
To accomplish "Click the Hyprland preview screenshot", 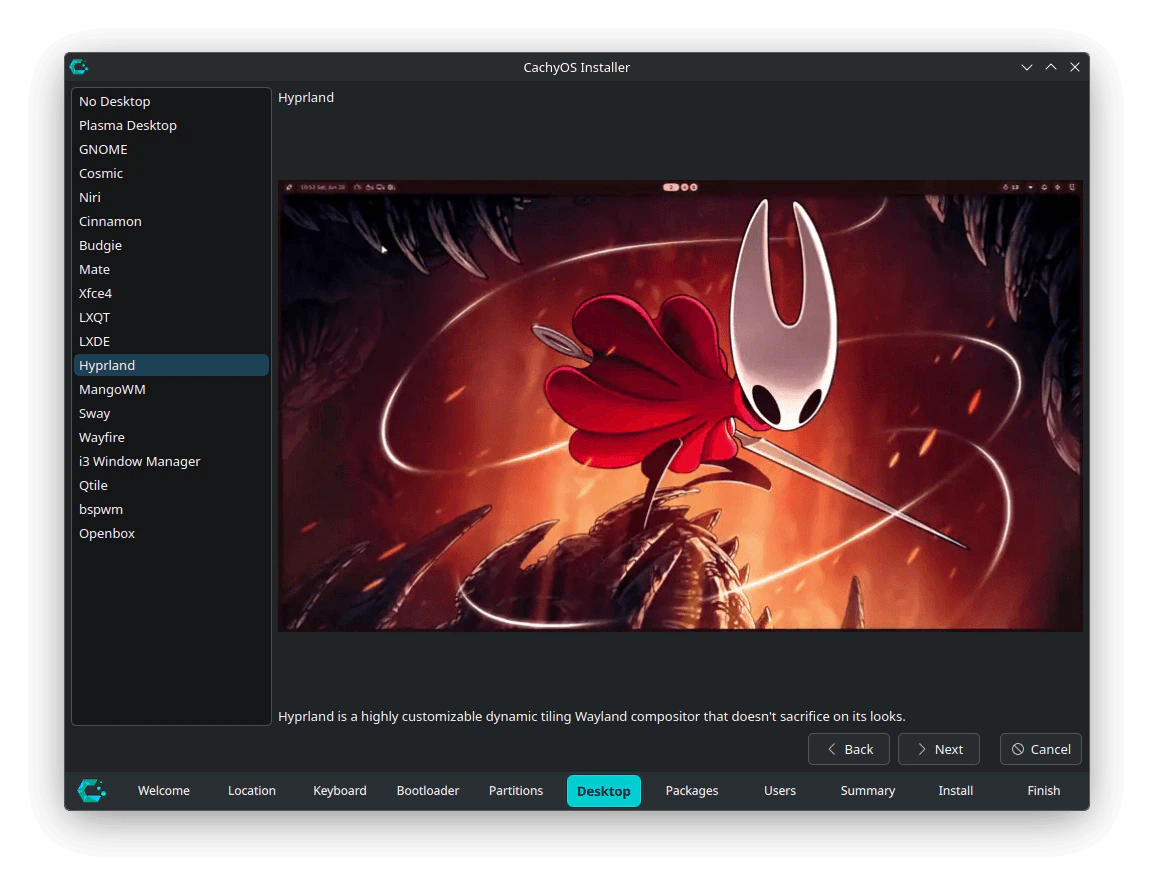I will (680, 406).
